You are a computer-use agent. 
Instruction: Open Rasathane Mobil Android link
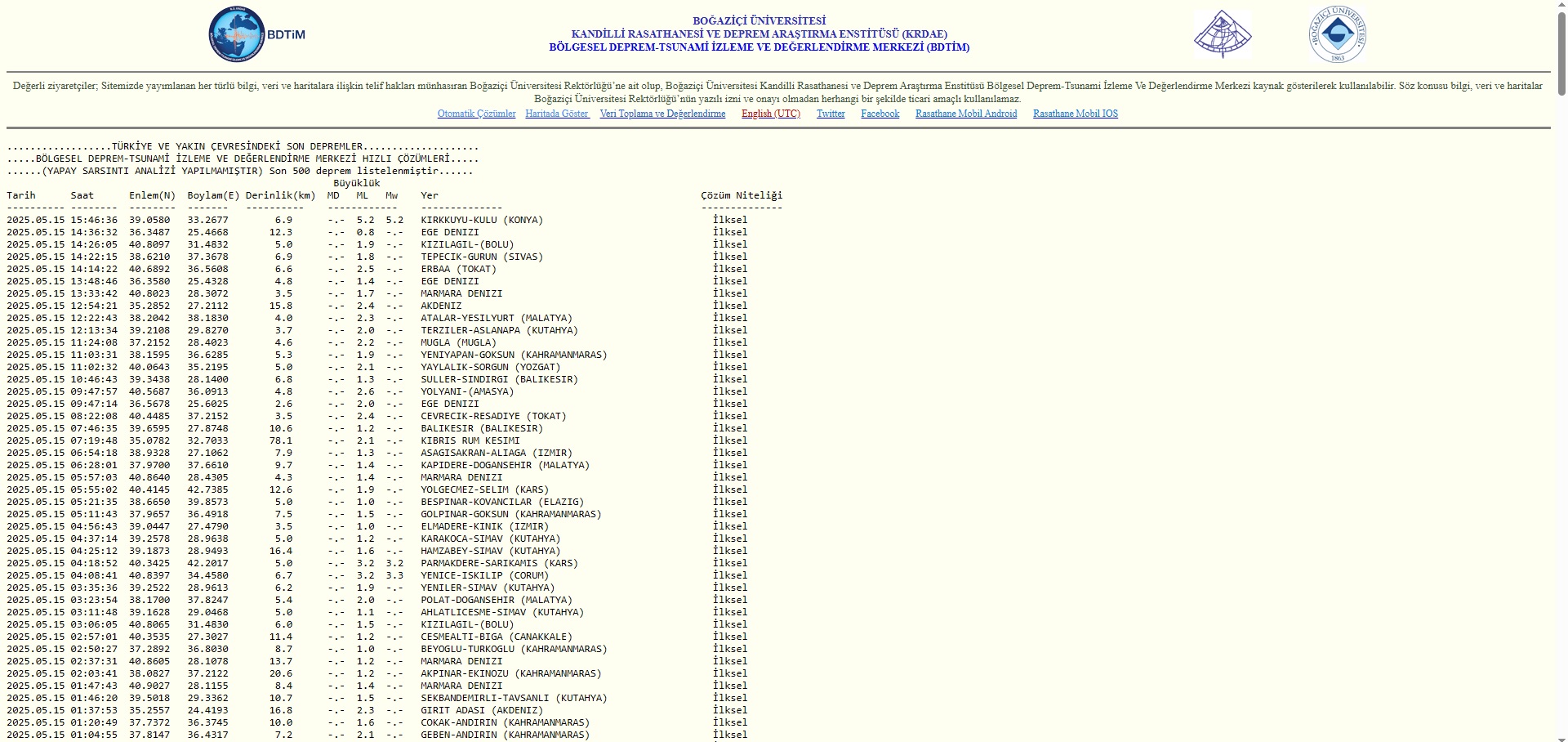pos(966,114)
